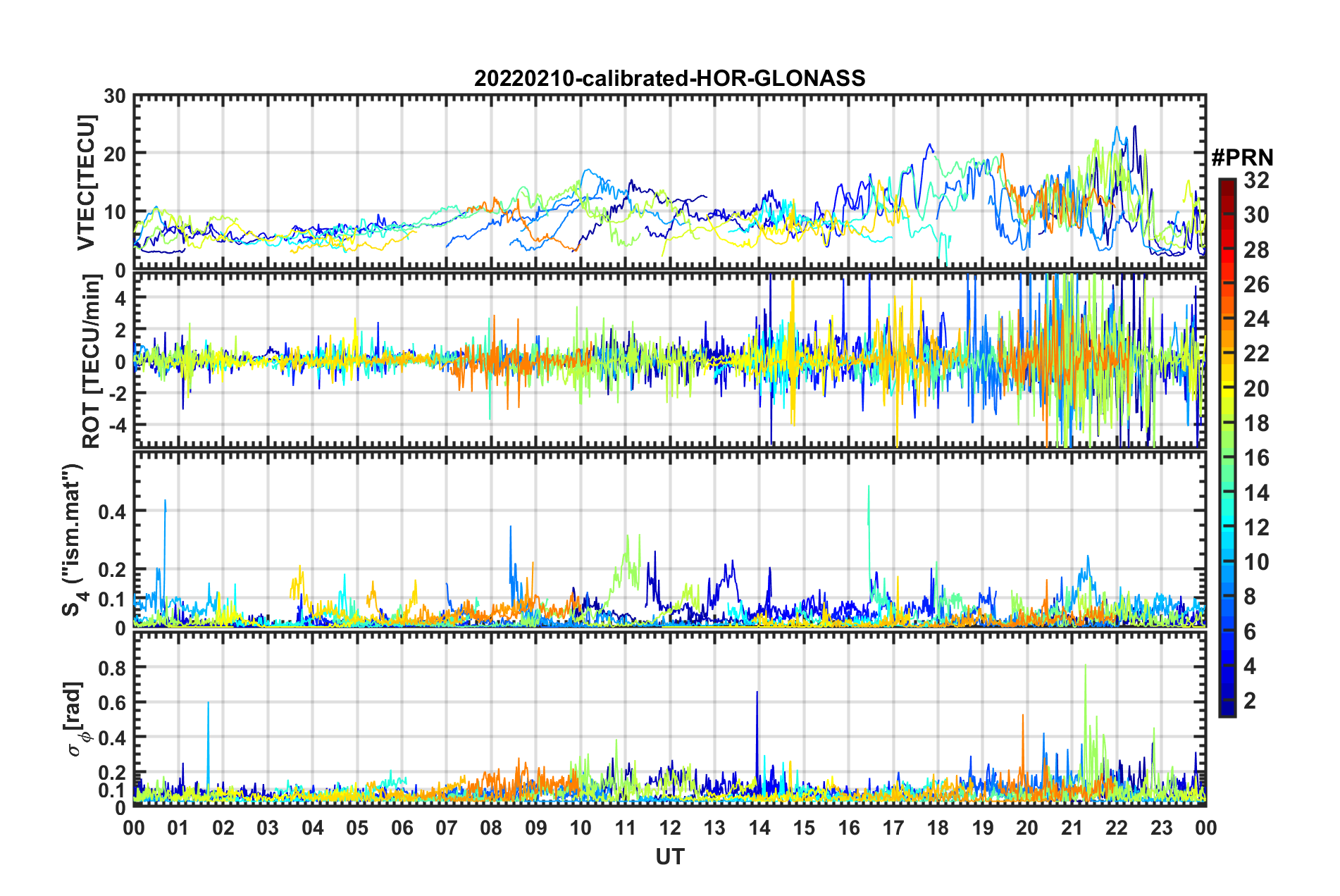This screenshot has height=896, width=1340.
Task: Select colorbar tick label "22"
Action: click(1256, 354)
